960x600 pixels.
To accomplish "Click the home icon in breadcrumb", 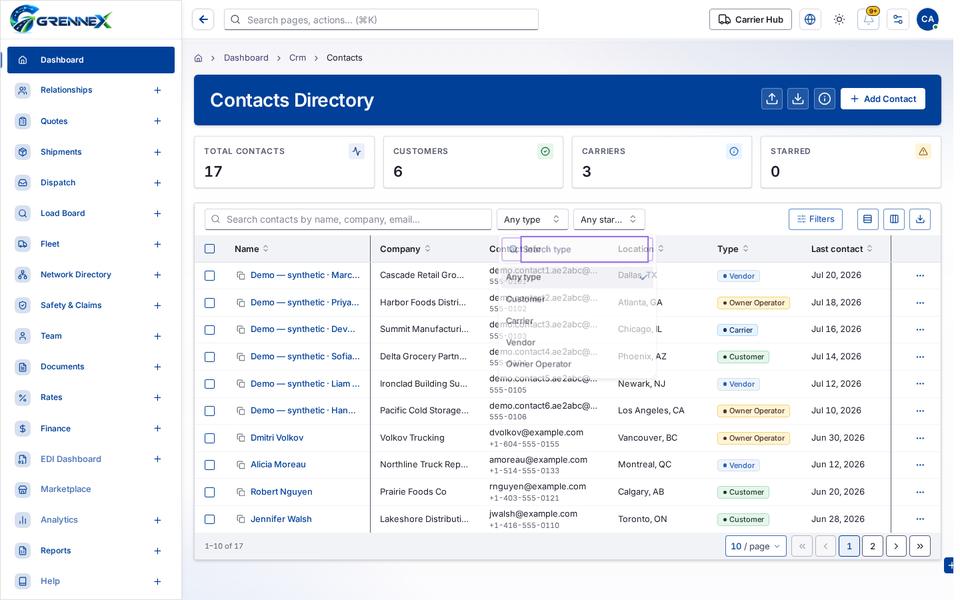I will click(198, 58).
